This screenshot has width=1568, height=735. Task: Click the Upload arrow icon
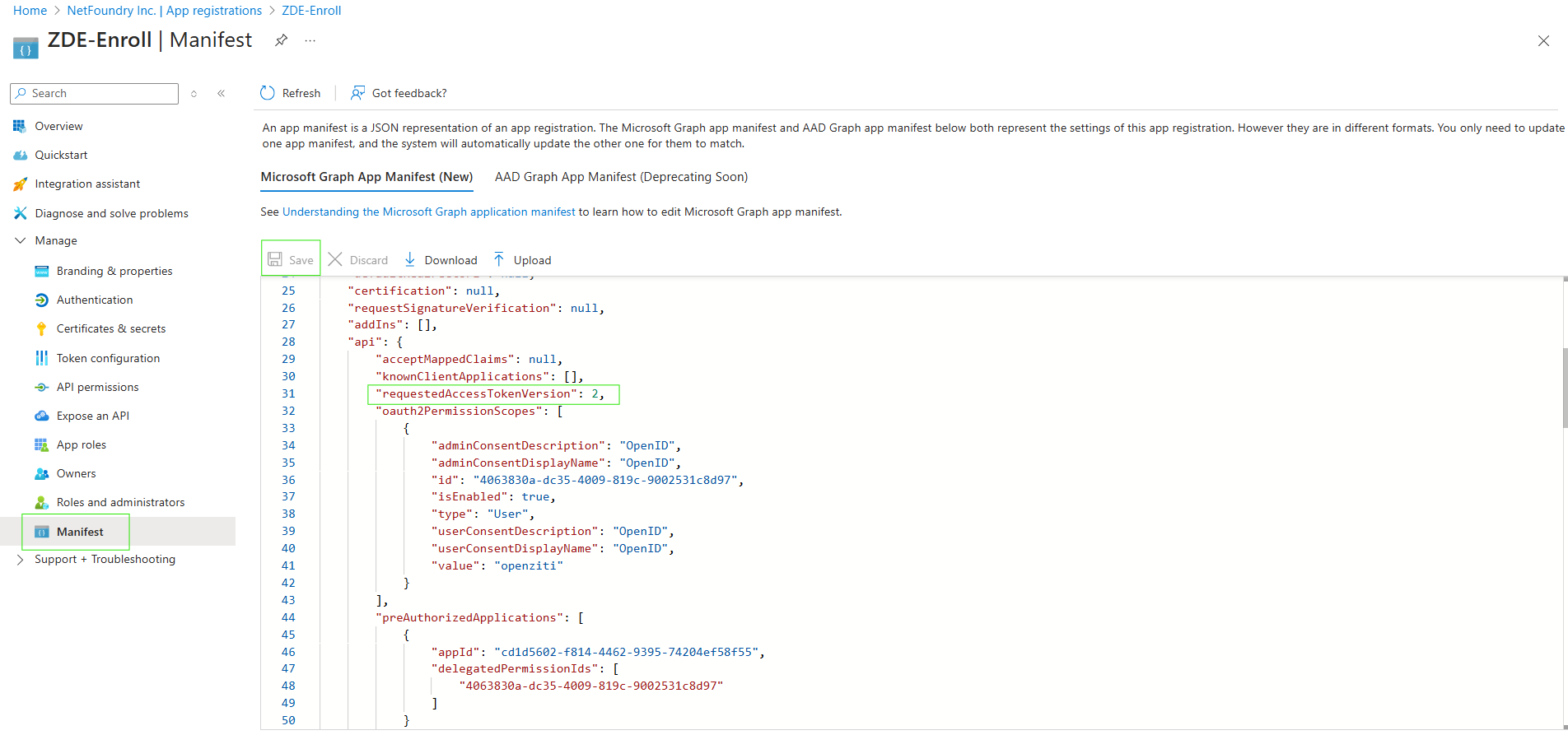click(499, 260)
